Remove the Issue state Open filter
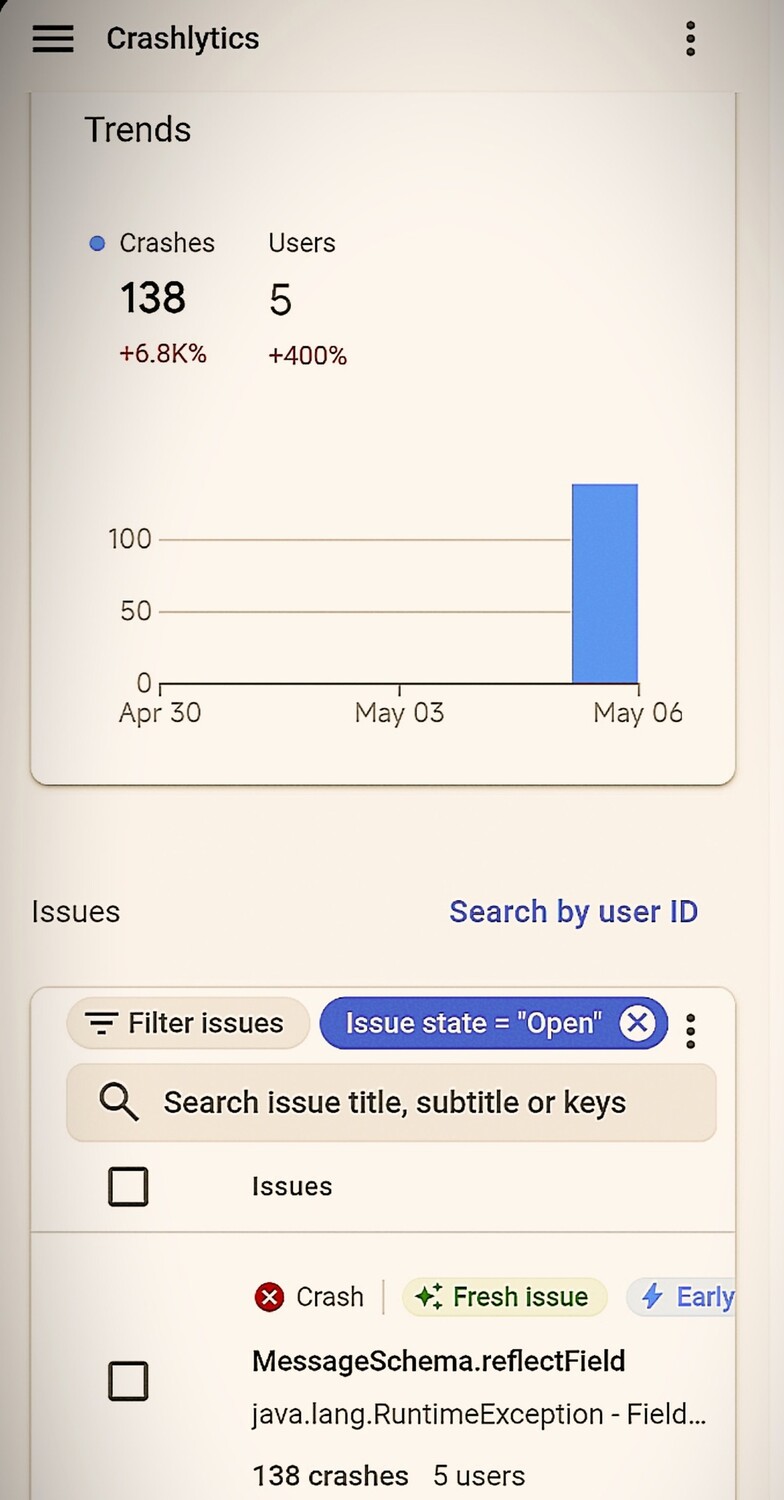Image resolution: width=784 pixels, height=1500 pixels. [637, 1023]
